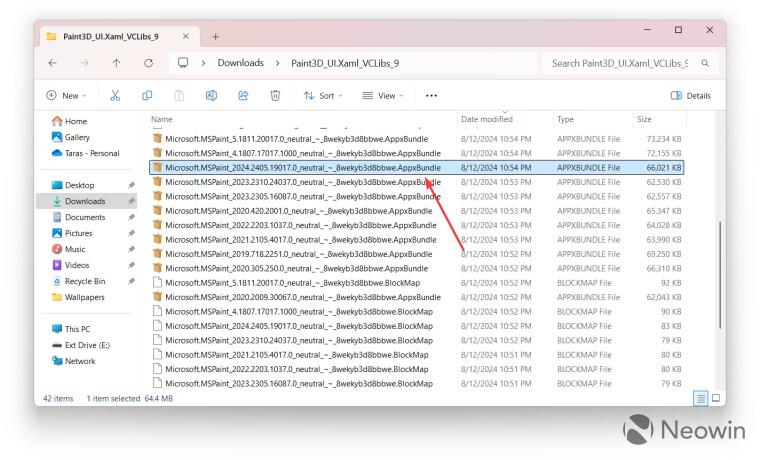The height and width of the screenshot is (460, 760).
Task: Open the New dropdown menu
Action: pyautogui.click(x=66, y=95)
